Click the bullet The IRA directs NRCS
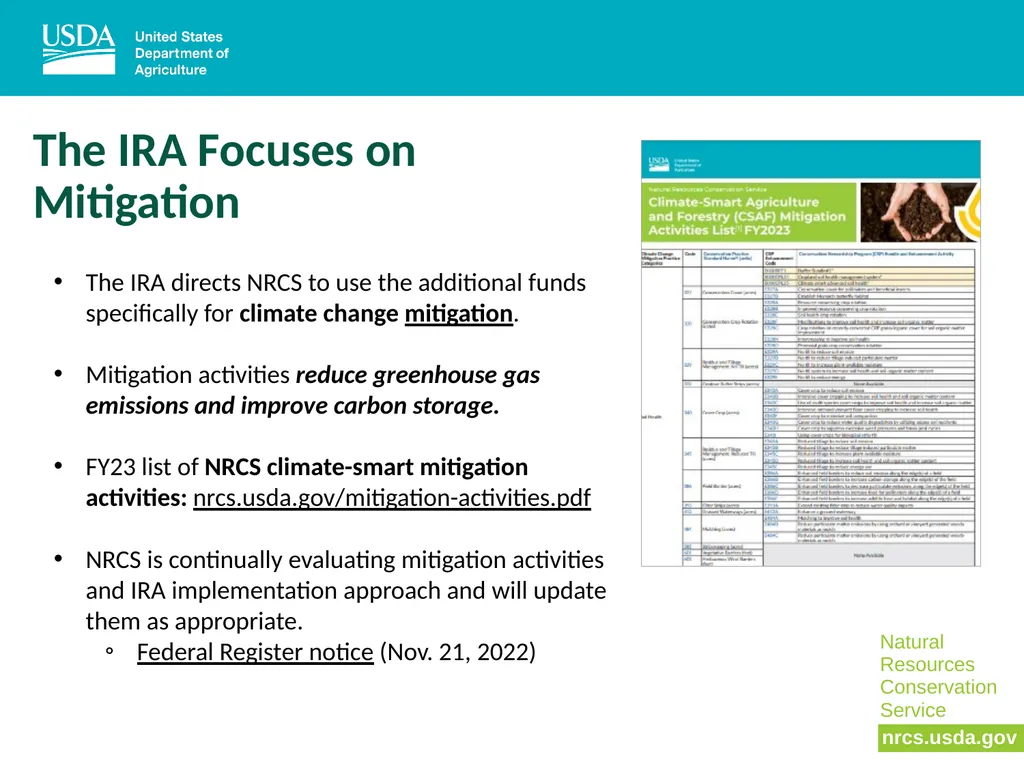This screenshot has height=768, width=1024. click(336, 298)
